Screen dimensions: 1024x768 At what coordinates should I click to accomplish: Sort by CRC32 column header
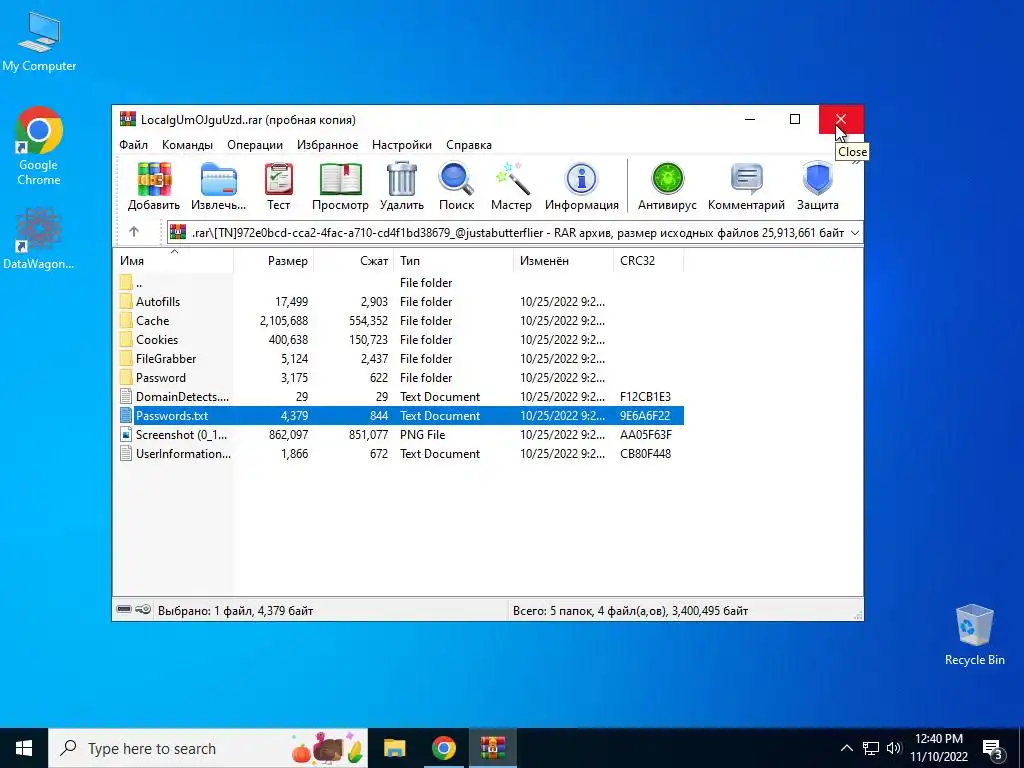(x=648, y=261)
